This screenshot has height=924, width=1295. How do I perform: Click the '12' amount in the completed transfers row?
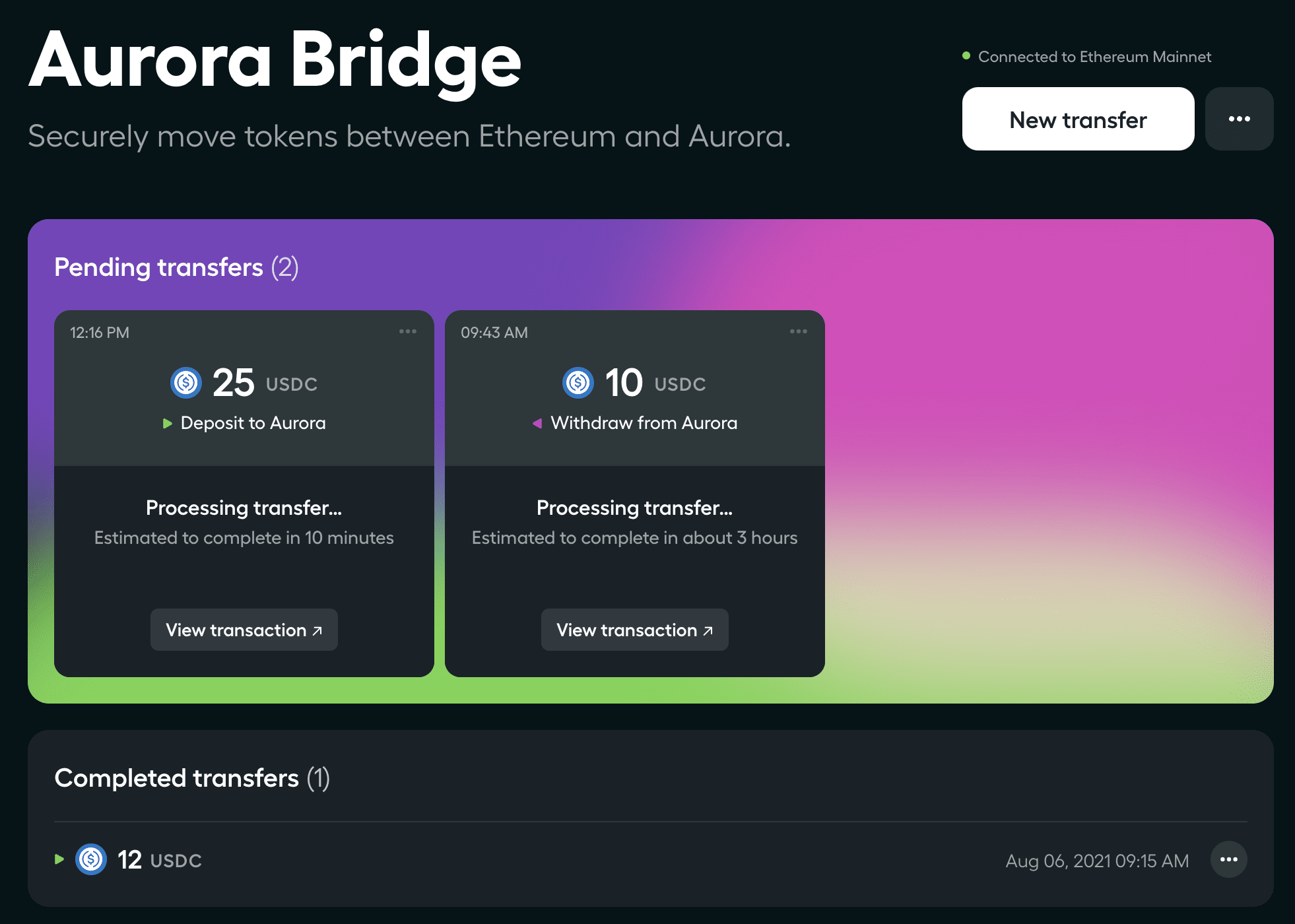pos(129,860)
